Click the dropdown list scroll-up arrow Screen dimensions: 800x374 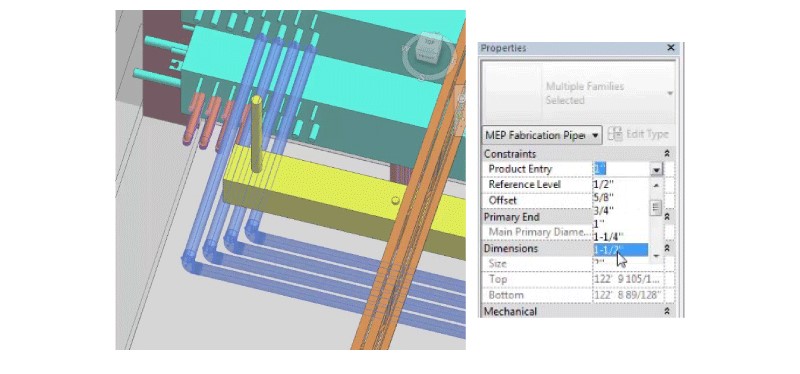(656, 185)
